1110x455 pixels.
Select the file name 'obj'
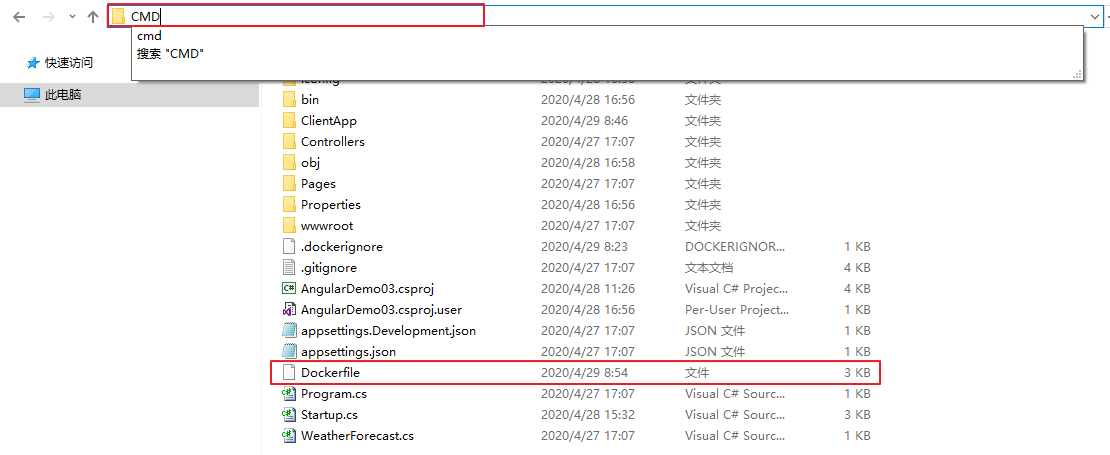(310, 163)
